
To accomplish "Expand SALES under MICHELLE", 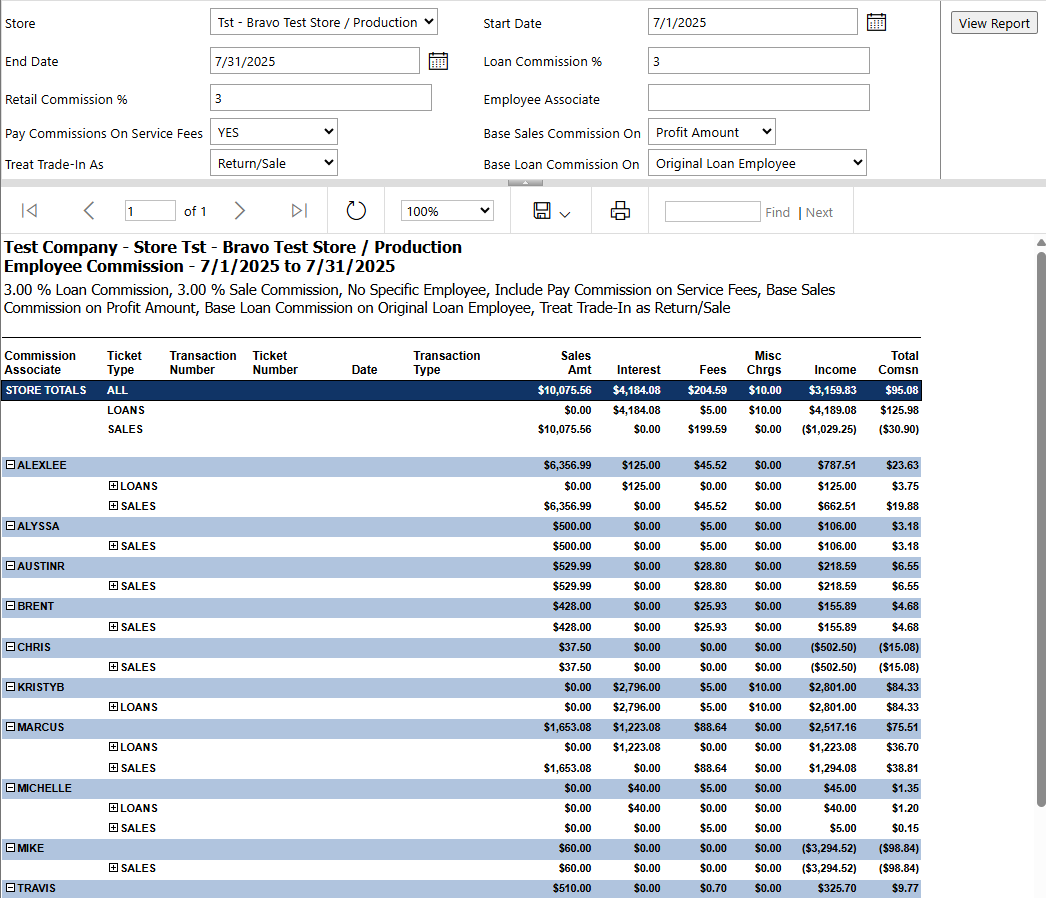I will (x=113, y=828).
